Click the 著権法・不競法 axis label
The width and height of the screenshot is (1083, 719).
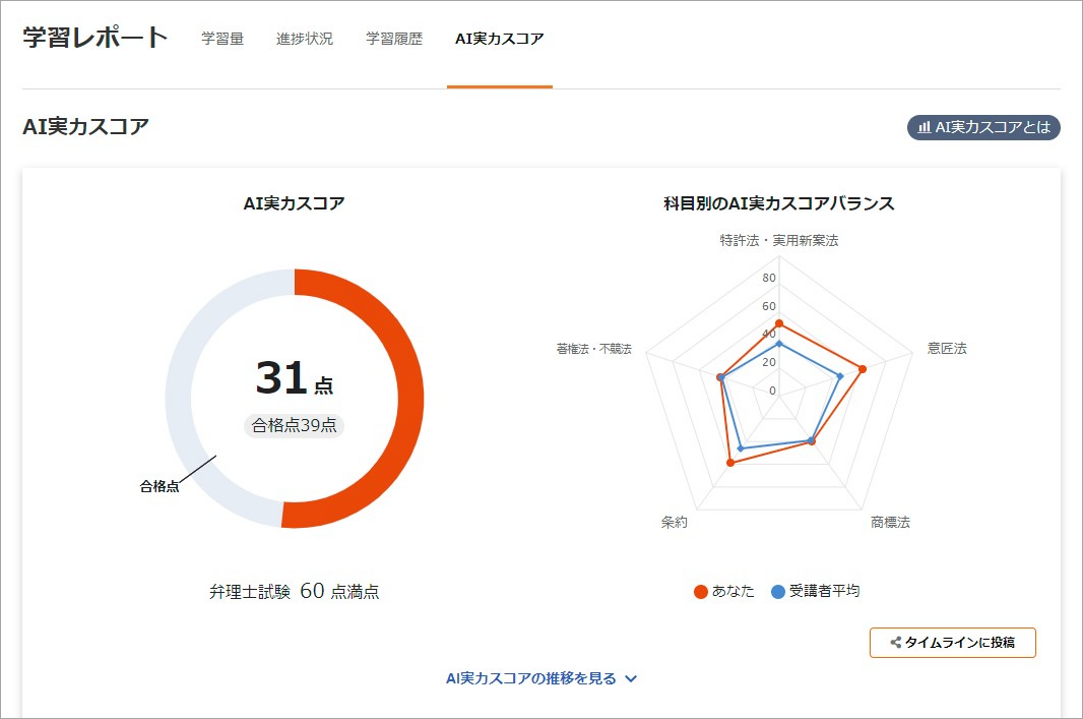coord(594,349)
